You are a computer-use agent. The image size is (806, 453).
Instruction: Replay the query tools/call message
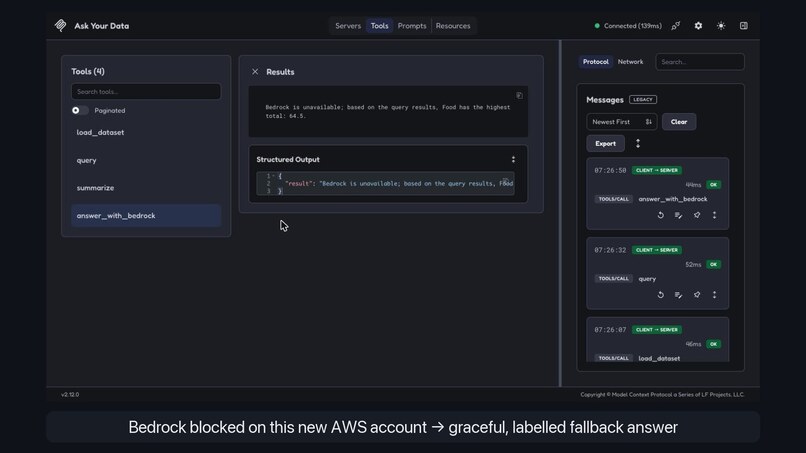pos(661,295)
